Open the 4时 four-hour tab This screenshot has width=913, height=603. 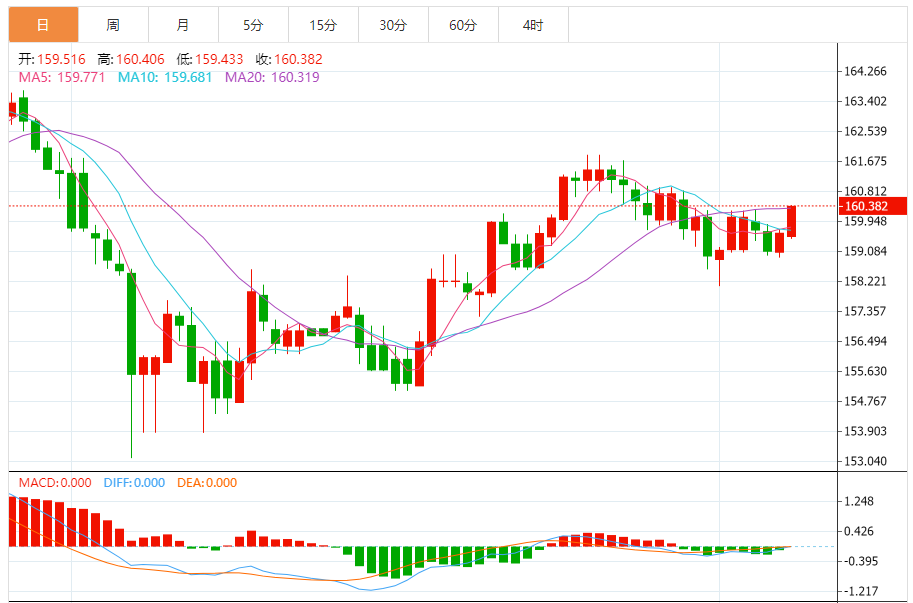click(533, 25)
